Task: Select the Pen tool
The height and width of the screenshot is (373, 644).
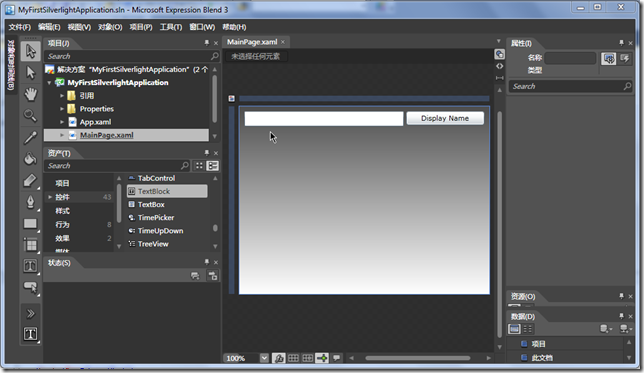Action: click(x=30, y=202)
